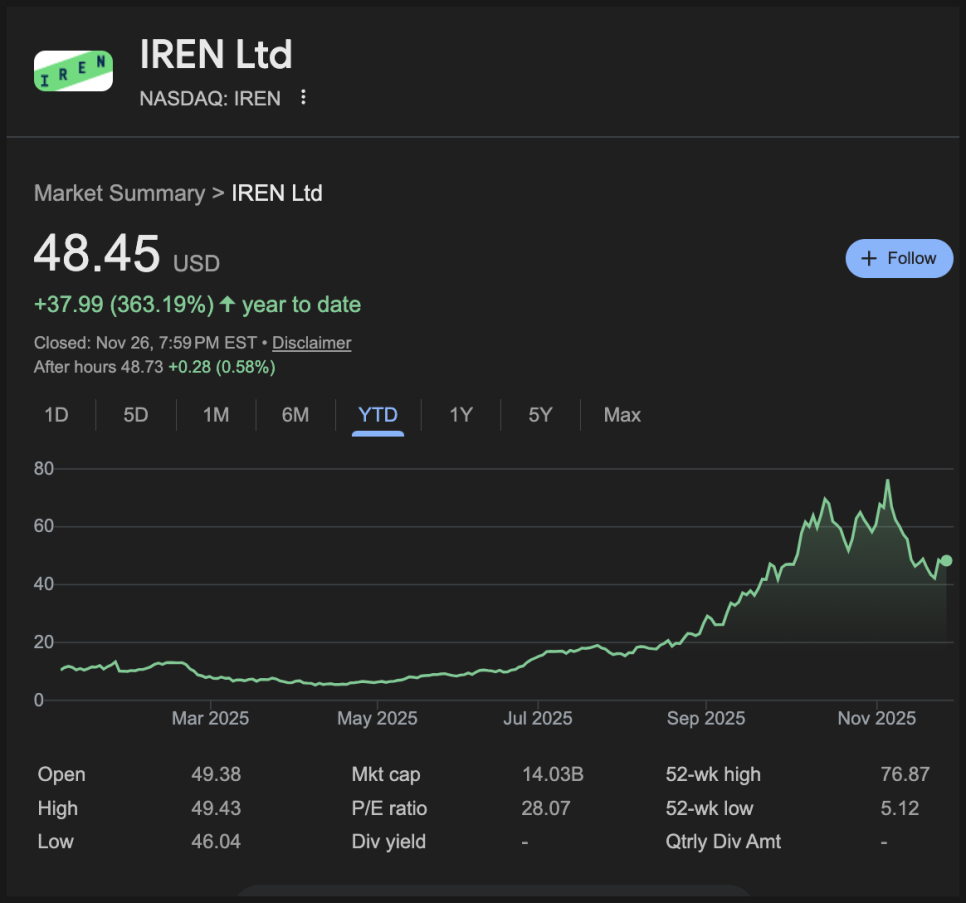Switch to the 5D chart range
966x903 pixels.
pos(136,415)
